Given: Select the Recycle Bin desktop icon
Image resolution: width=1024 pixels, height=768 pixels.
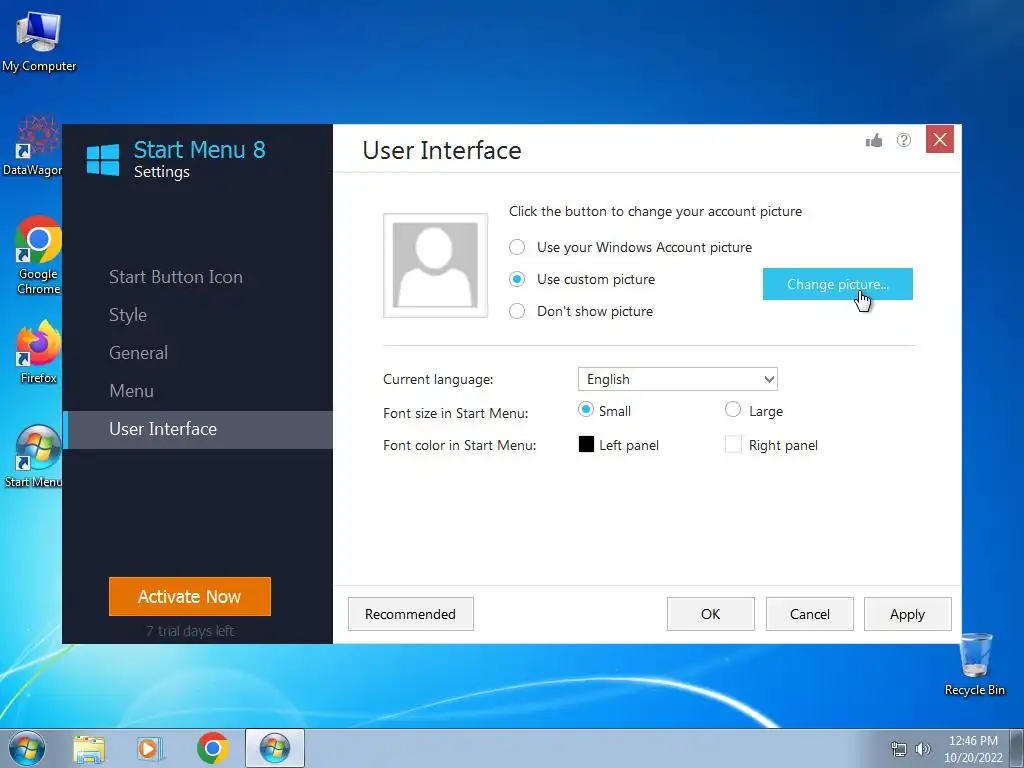Looking at the screenshot, I should click(x=975, y=664).
